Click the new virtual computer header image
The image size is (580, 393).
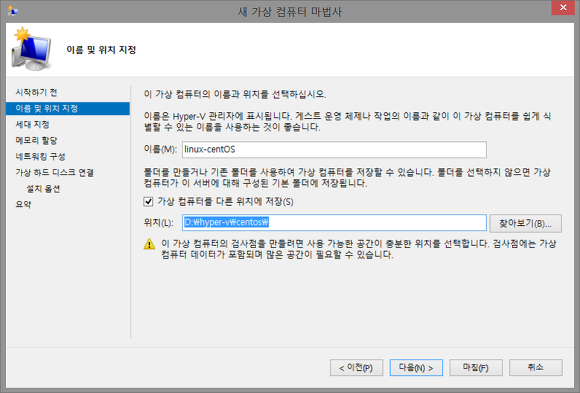click(x=31, y=49)
